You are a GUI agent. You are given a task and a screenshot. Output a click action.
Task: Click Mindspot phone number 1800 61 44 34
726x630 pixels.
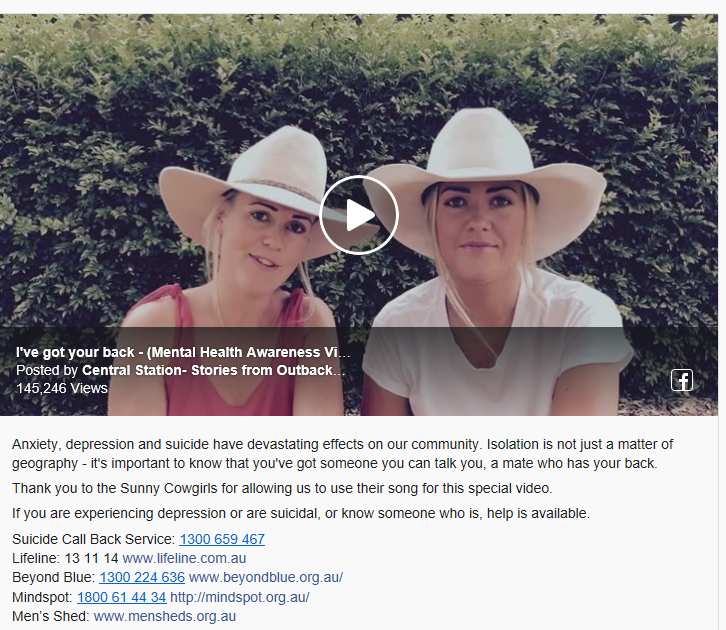point(121,597)
